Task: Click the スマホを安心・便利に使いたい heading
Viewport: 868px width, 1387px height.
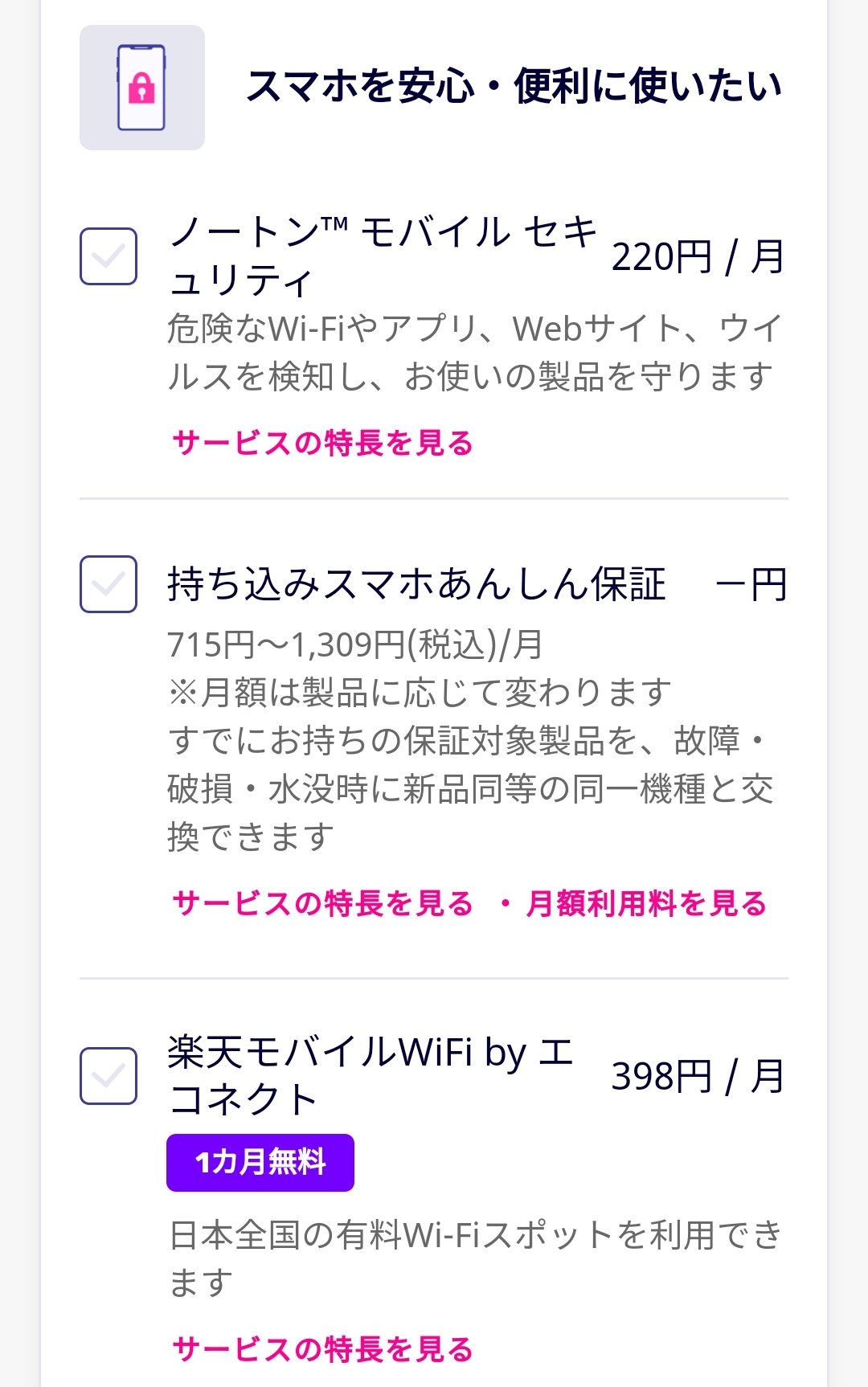Action: [x=514, y=87]
